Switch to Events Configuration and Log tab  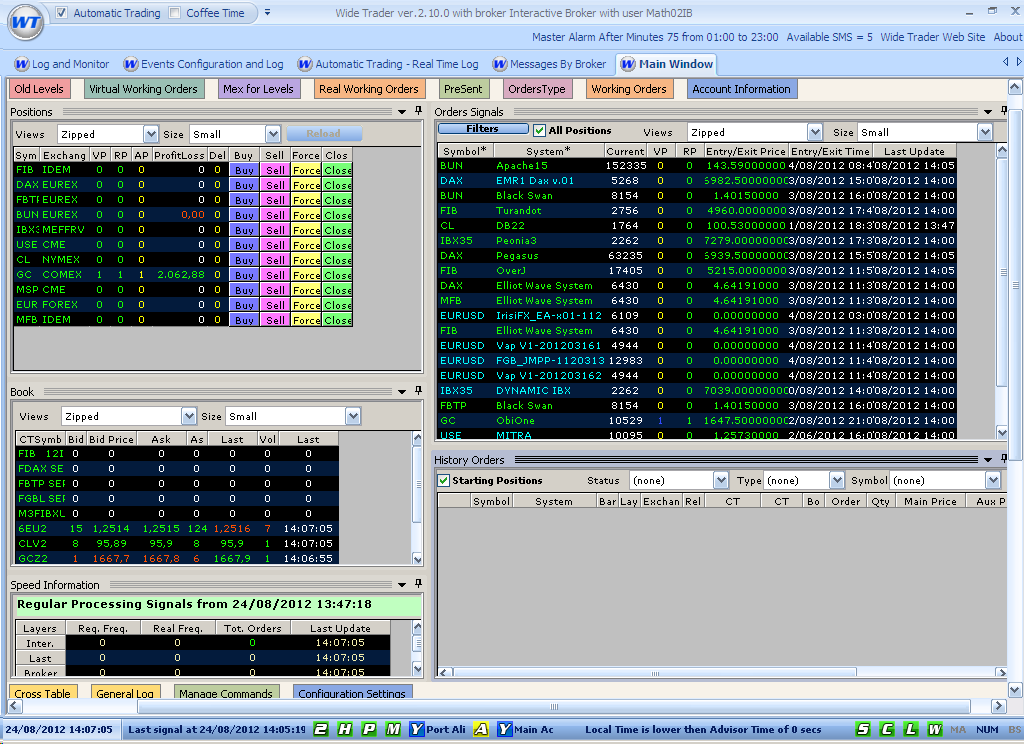[203, 64]
